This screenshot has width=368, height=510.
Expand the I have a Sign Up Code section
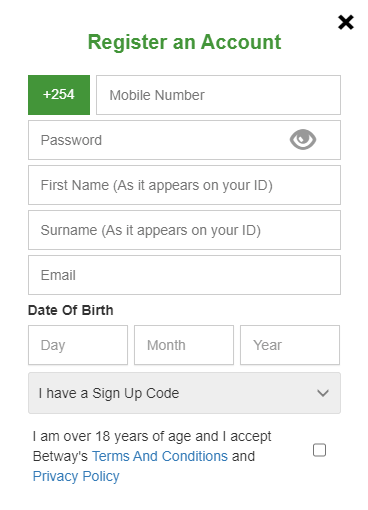pyautogui.click(x=184, y=393)
